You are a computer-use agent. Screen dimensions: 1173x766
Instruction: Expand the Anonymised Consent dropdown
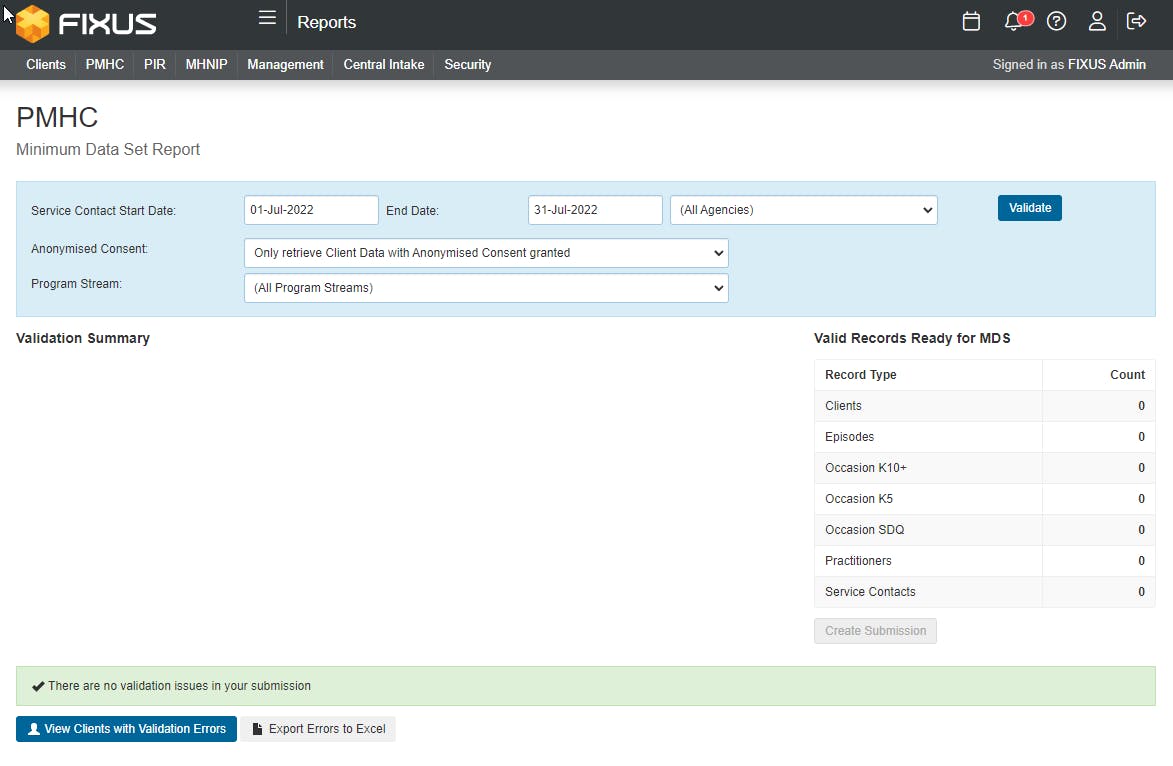point(486,253)
